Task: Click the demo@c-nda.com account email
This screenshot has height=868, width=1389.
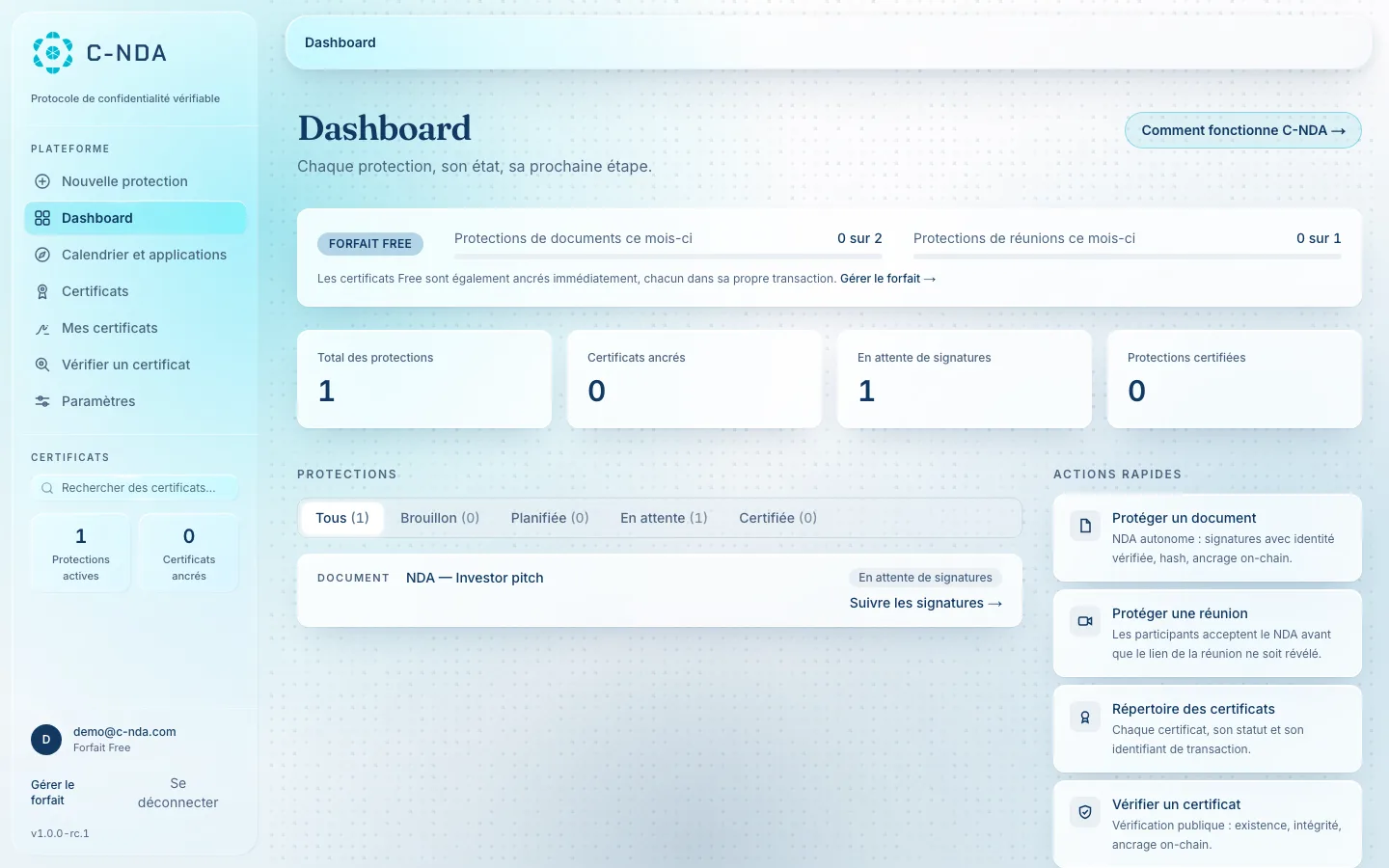Action: 124,732
